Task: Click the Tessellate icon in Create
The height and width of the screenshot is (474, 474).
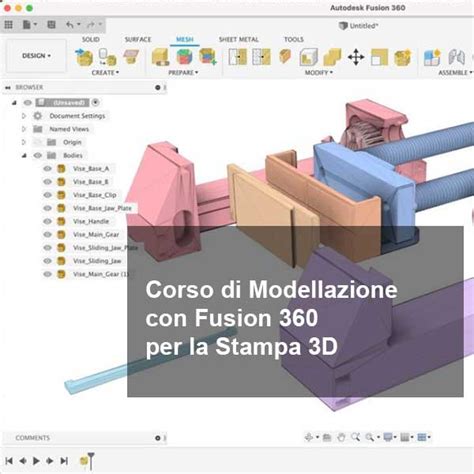Action: (x=107, y=57)
